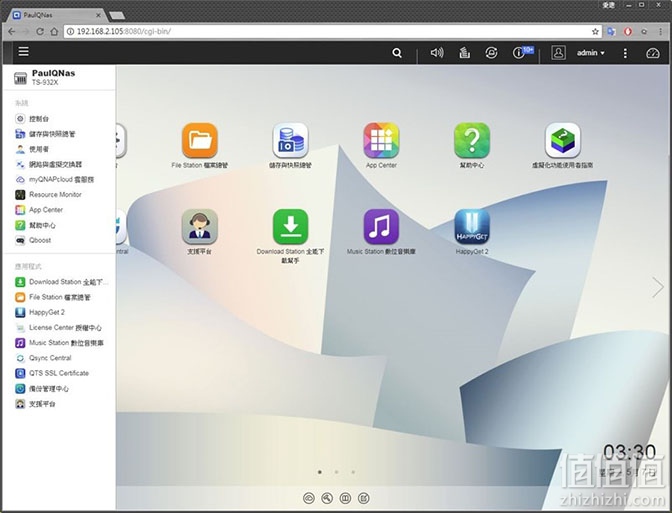Viewport: 672px width, 513px height.
Task: Launch Music Station desktop icon
Action: tap(381, 227)
